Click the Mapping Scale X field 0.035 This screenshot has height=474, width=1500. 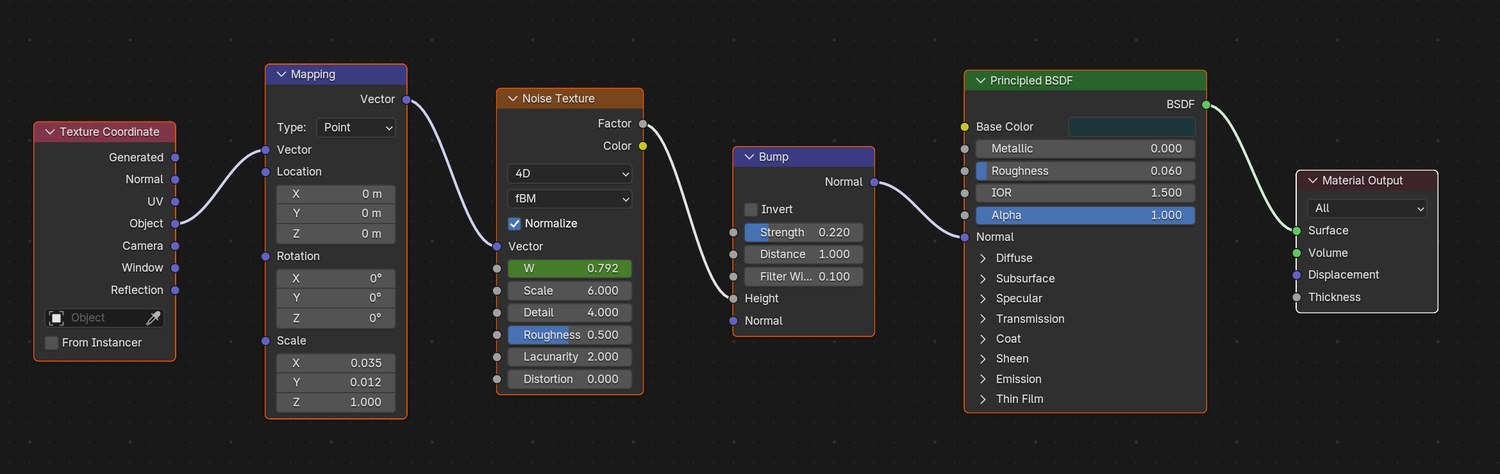tap(336, 363)
